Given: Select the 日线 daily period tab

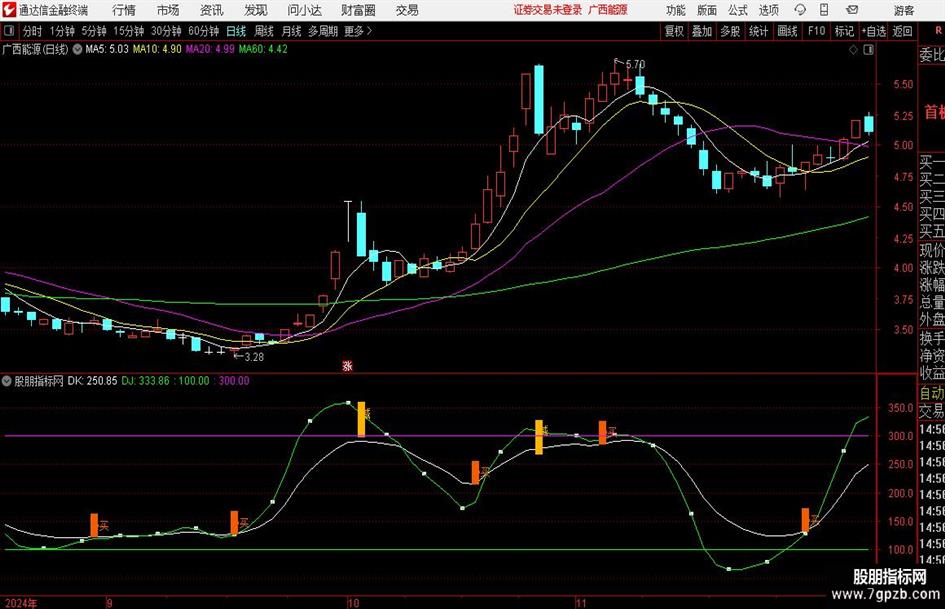Looking at the screenshot, I should pyautogui.click(x=236, y=31).
